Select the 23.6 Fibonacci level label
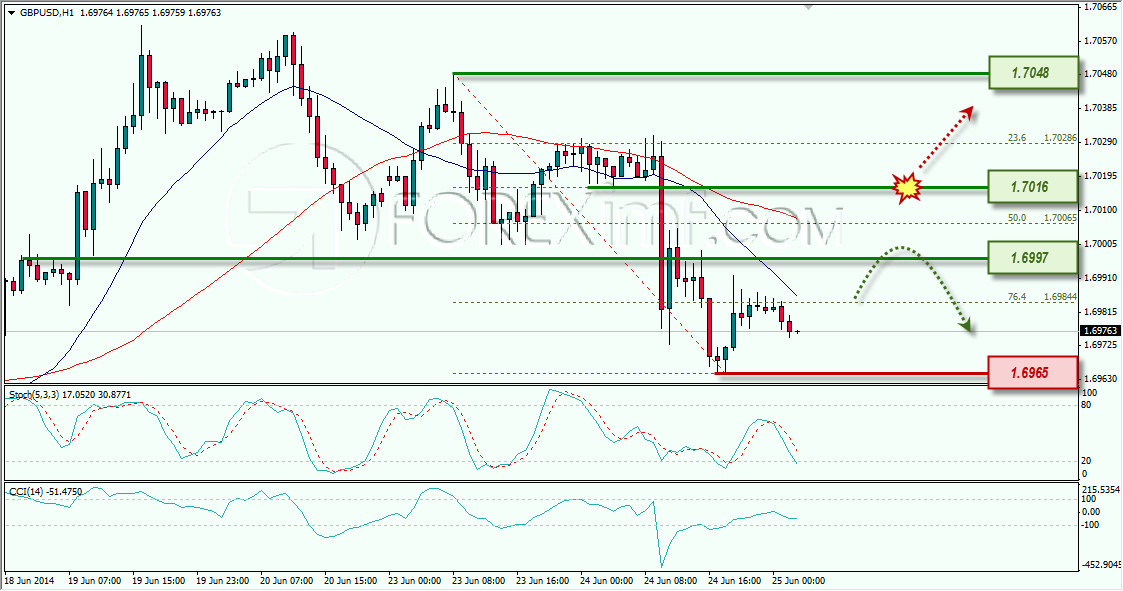The width and height of the screenshot is (1123, 591). click(1018, 138)
